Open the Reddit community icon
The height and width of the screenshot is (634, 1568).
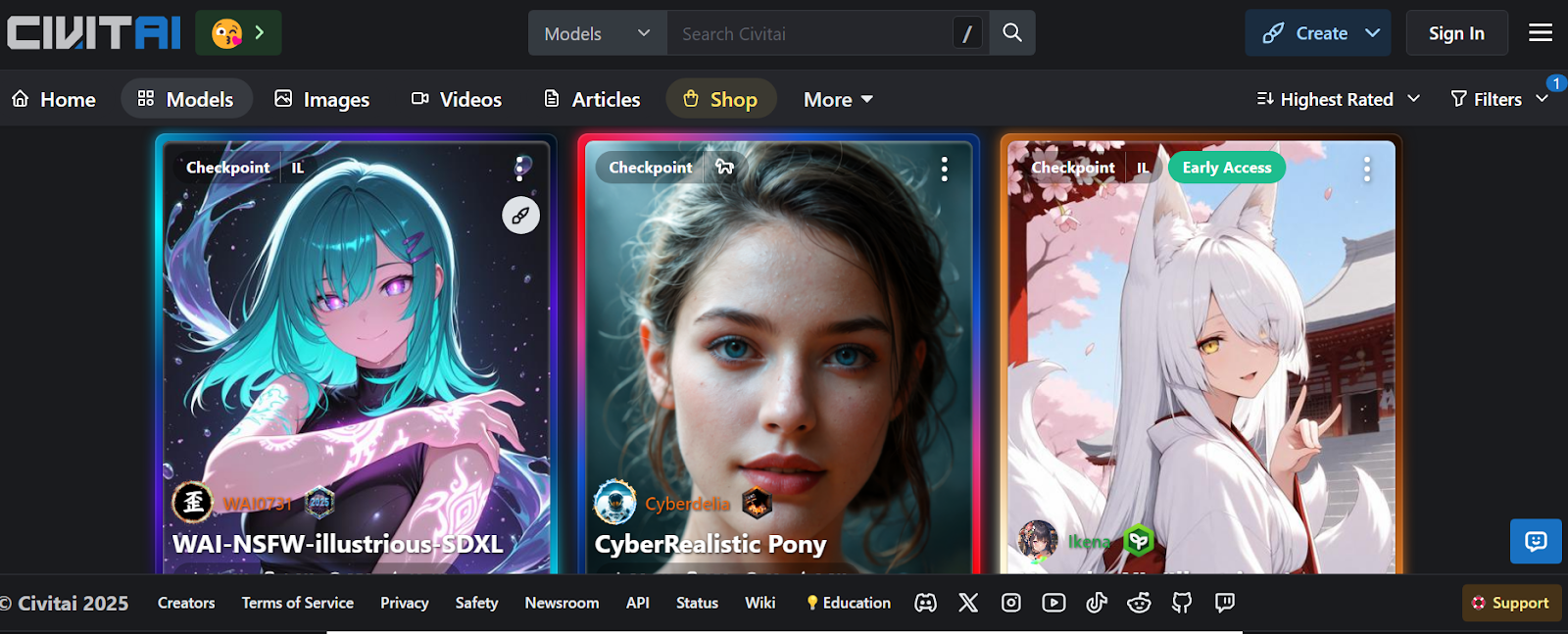pos(1139,603)
